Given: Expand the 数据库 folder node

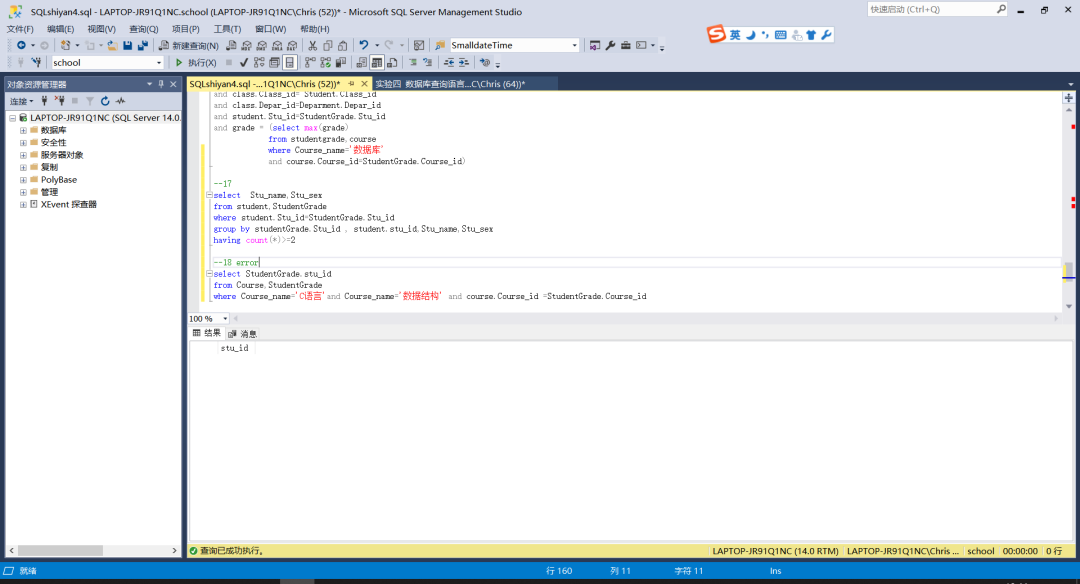Looking at the screenshot, I should click(x=23, y=130).
